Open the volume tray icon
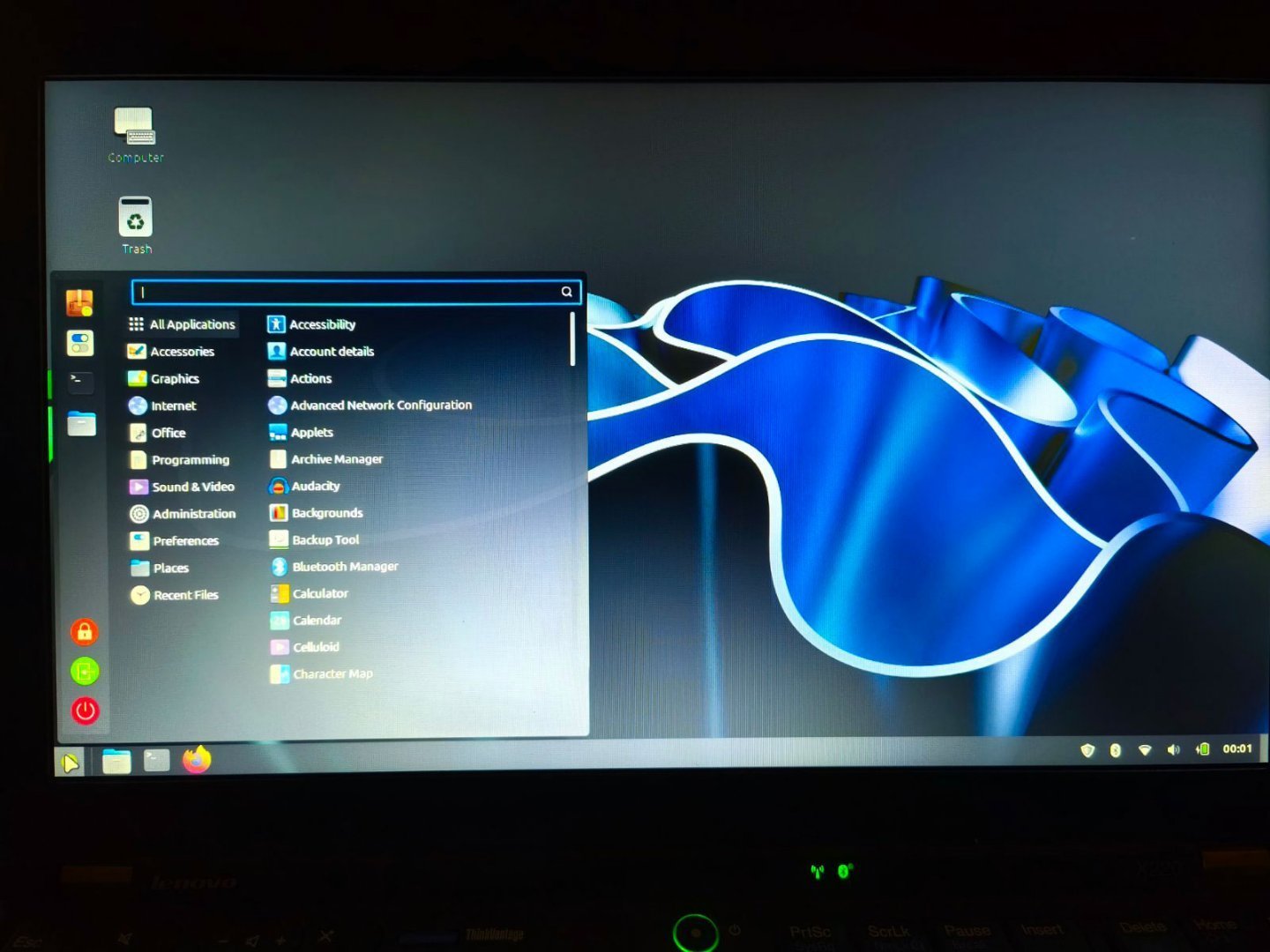 [x=1173, y=749]
